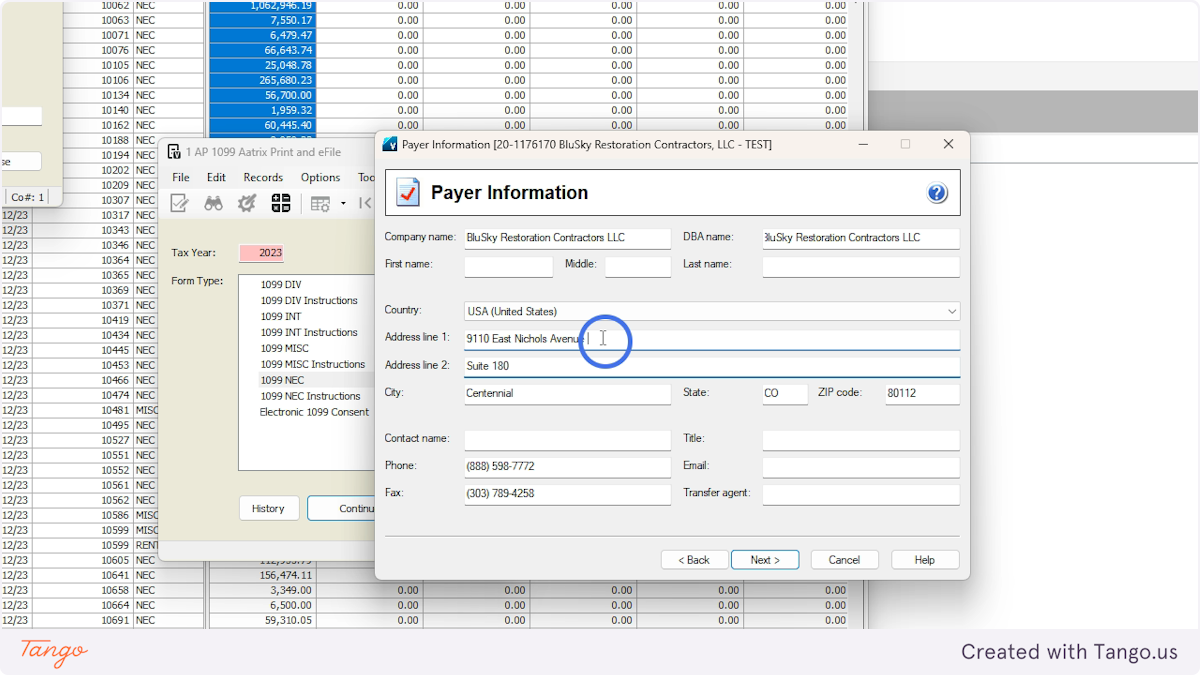Select the edit record pencil toolbar icon
Viewport: 1200px width, 675px height.
coord(181,202)
